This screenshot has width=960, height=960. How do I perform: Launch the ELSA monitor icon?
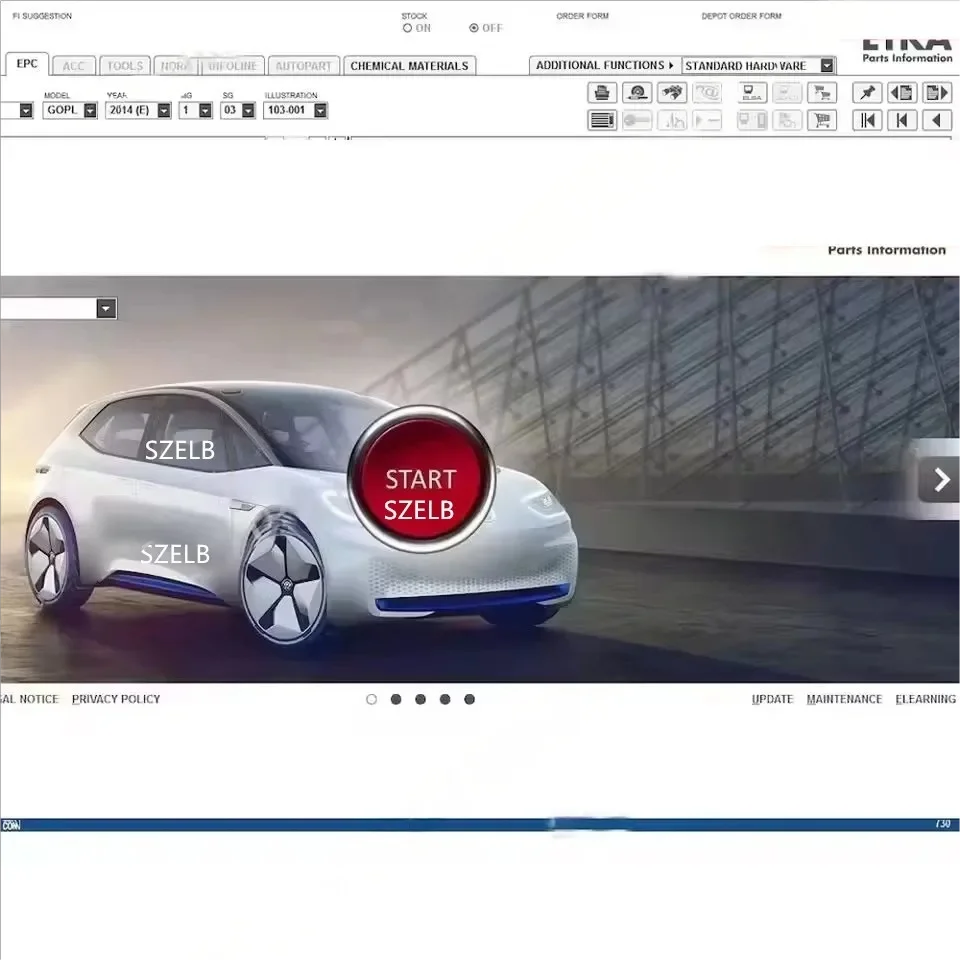[x=752, y=93]
